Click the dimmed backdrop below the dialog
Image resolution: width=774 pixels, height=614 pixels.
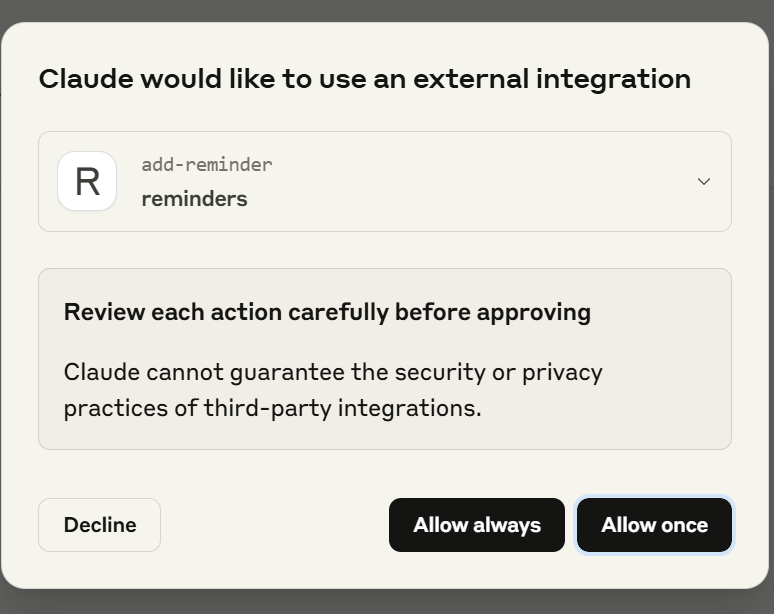coord(387,602)
